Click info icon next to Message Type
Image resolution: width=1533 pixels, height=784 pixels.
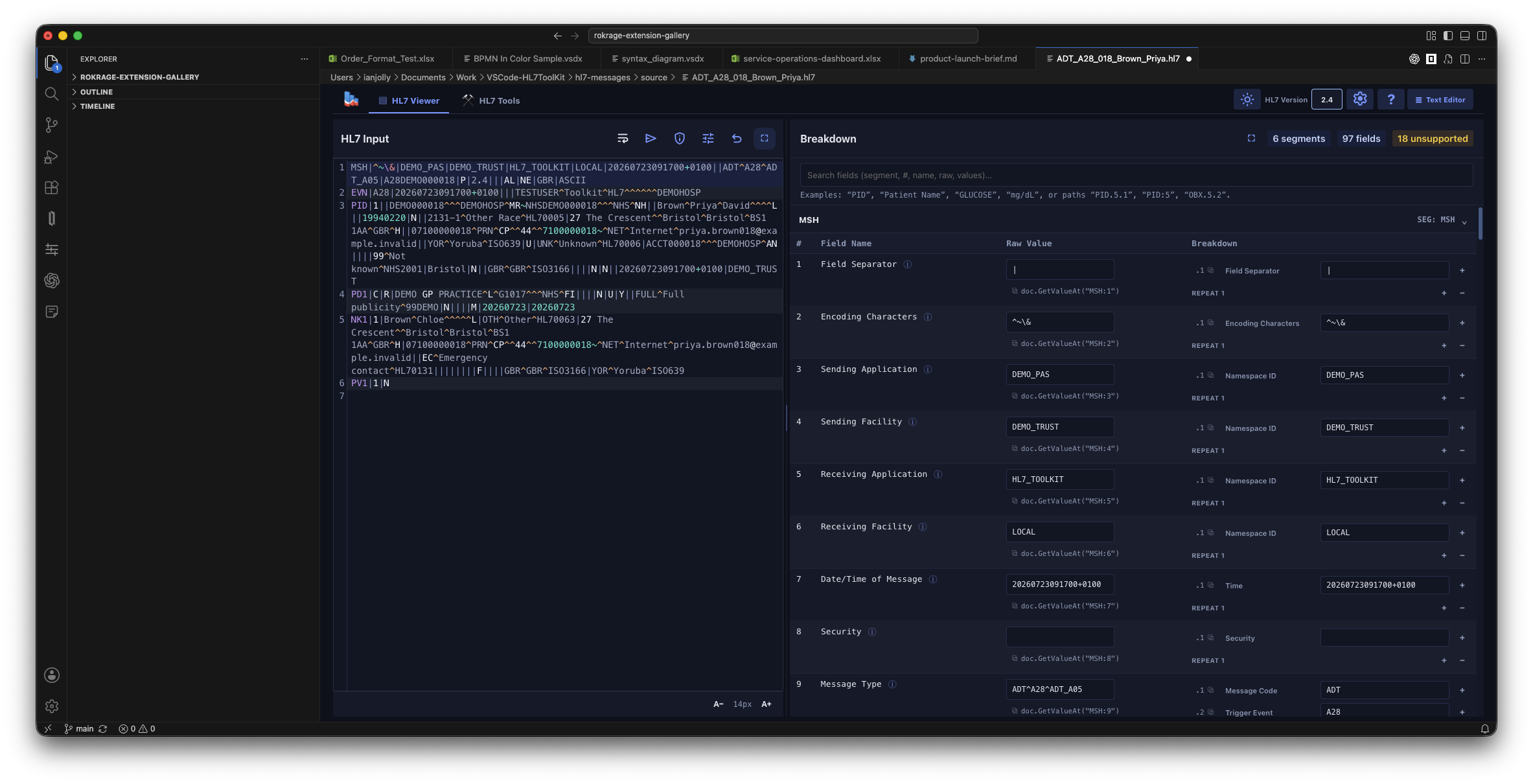pos(892,684)
